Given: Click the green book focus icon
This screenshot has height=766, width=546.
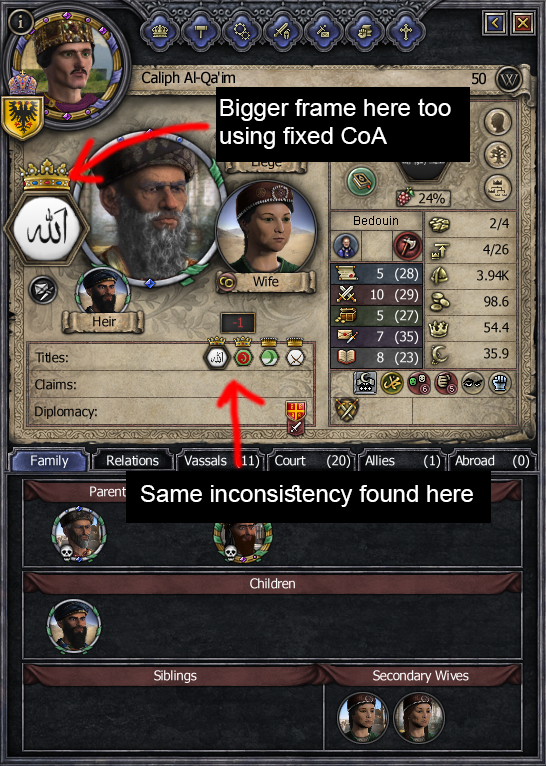Looking at the screenshot, I should pos(361,181).
